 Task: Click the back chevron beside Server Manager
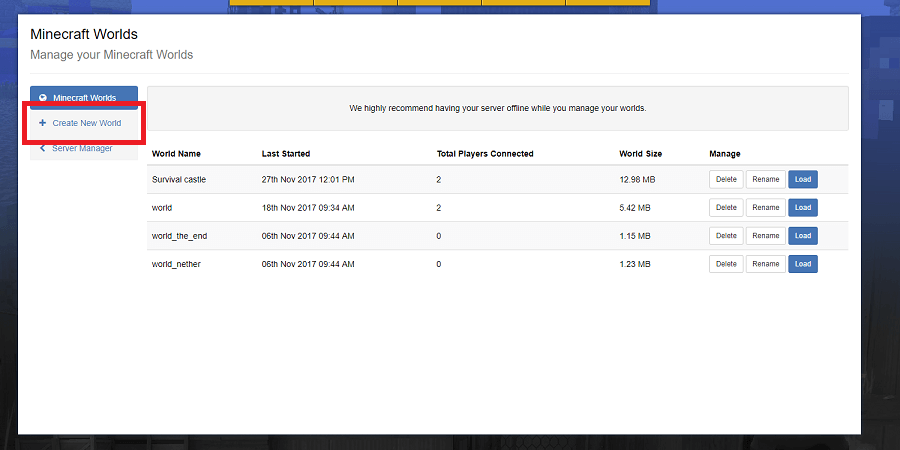pos(42,148)
